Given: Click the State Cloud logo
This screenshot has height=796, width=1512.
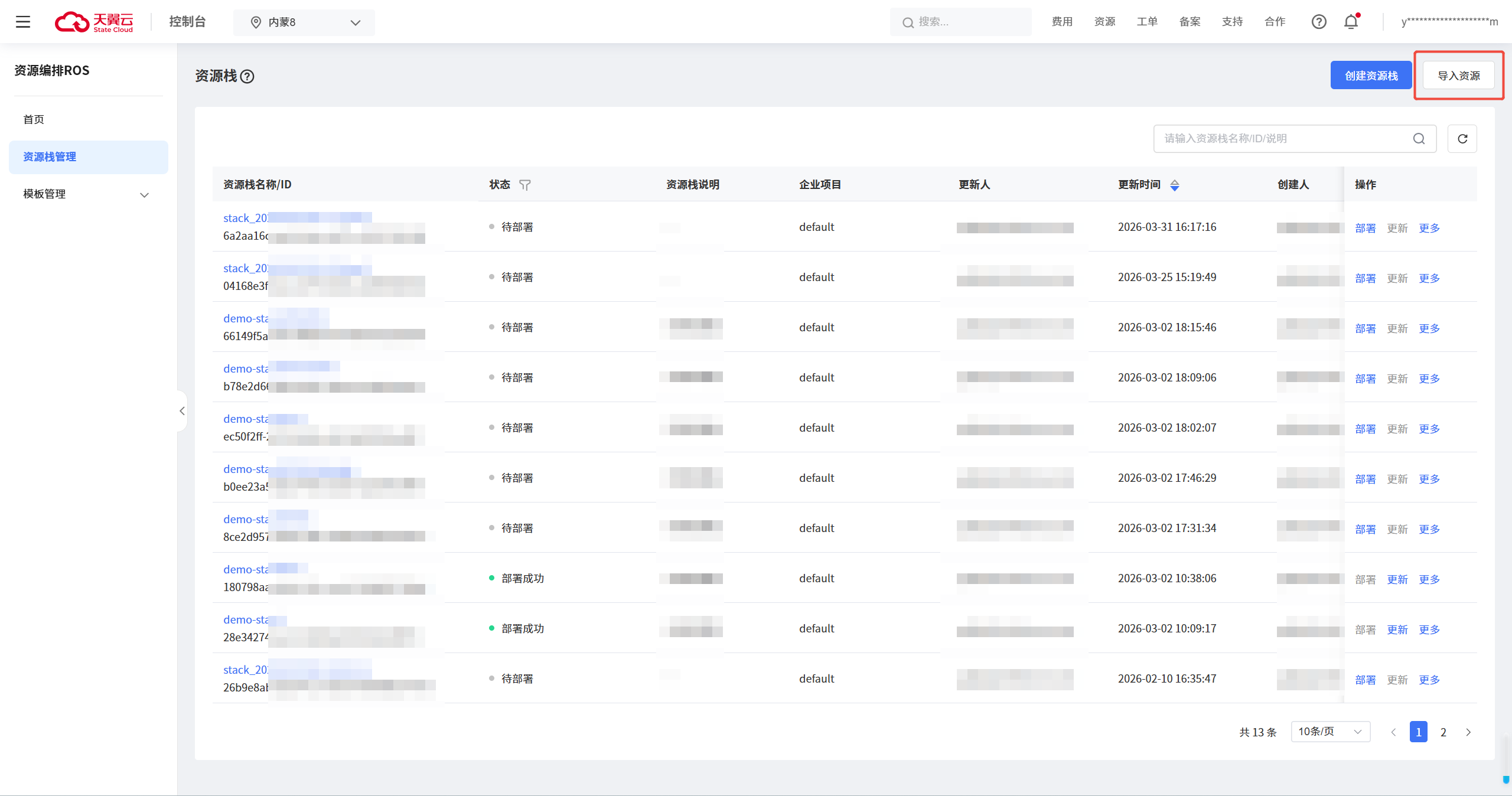Looking at the screenshot, I should (94, 22).
